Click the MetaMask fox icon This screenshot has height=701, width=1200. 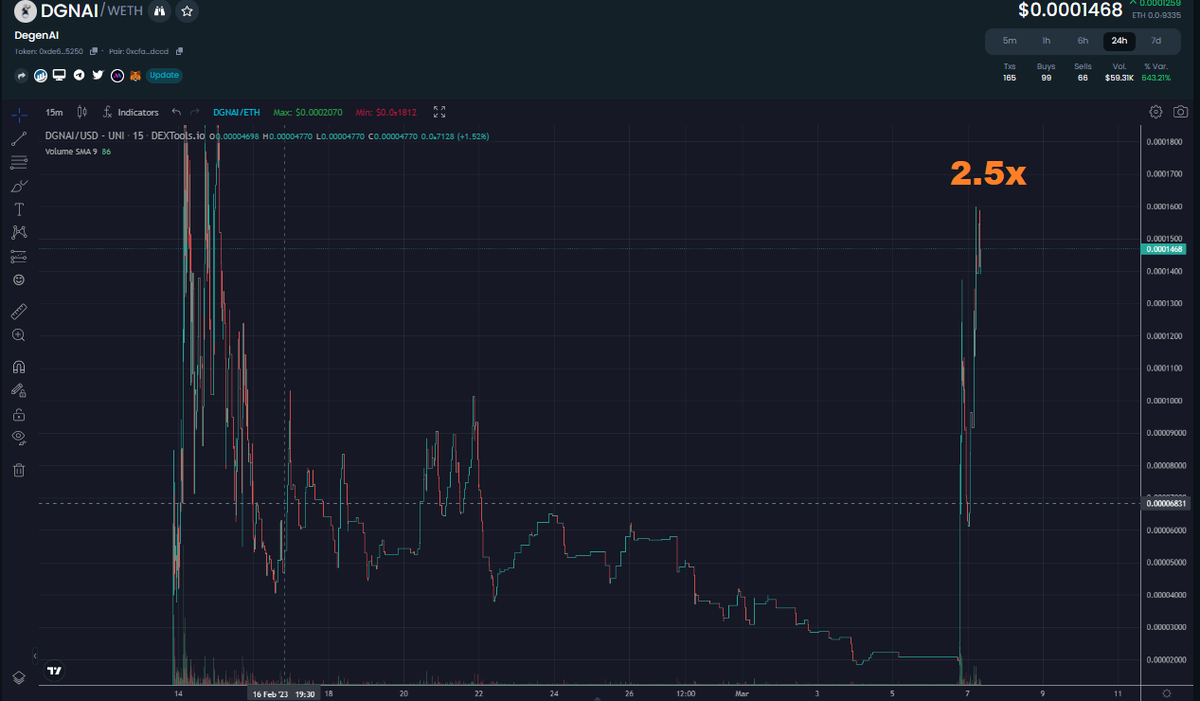point(135,75)
